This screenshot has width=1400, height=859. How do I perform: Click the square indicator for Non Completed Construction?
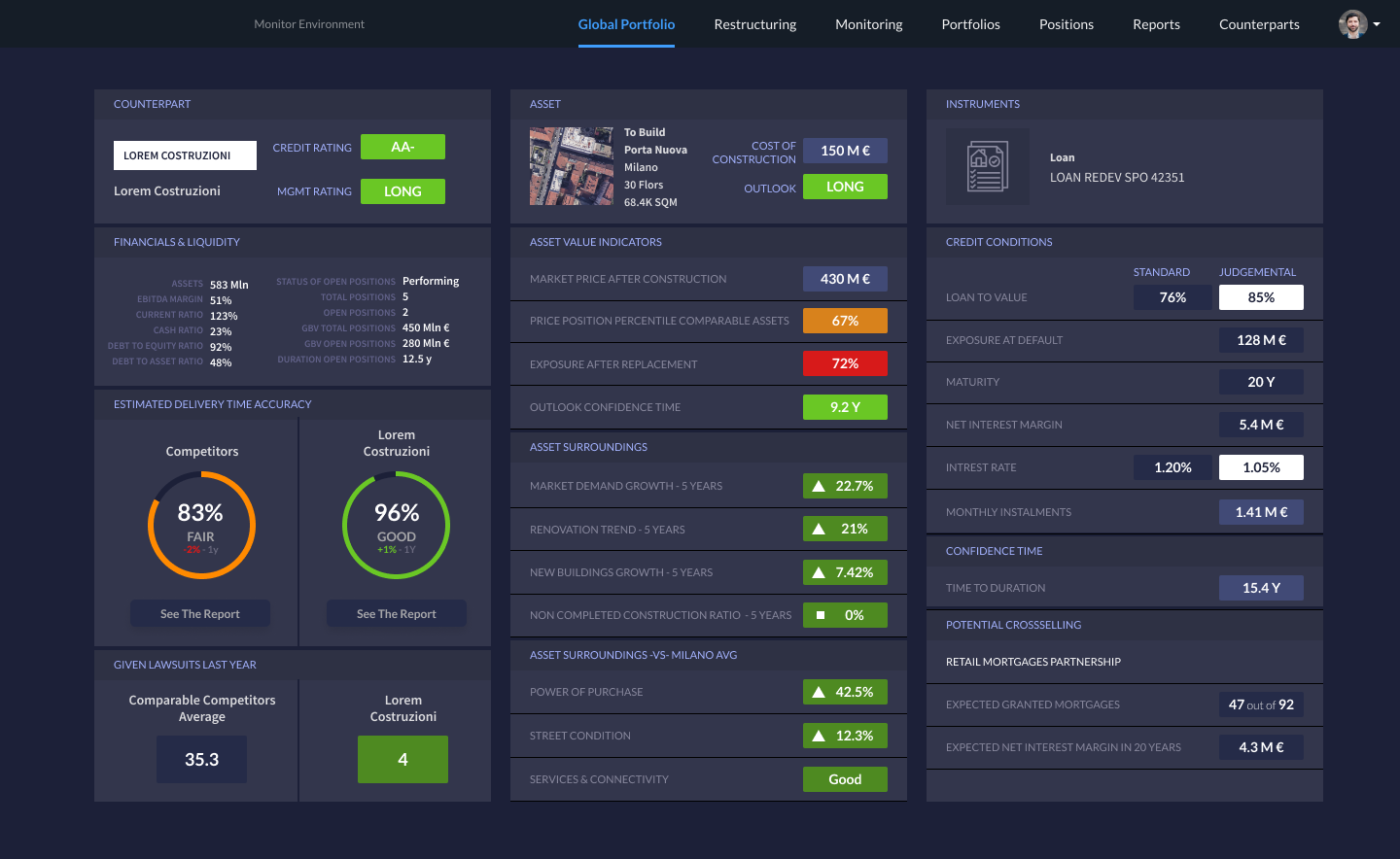point(821,615)
